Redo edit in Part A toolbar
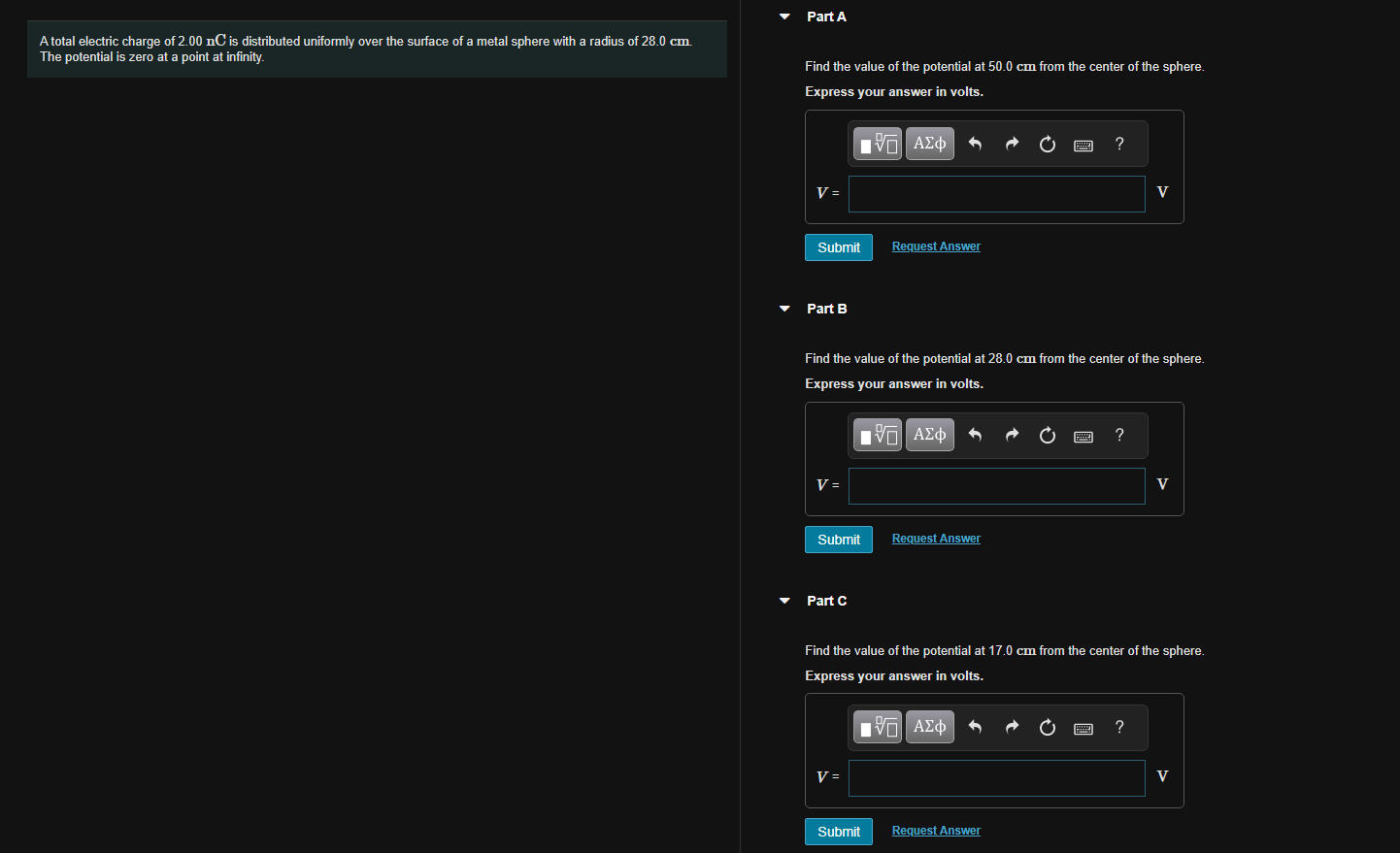 click(1012, 144)
